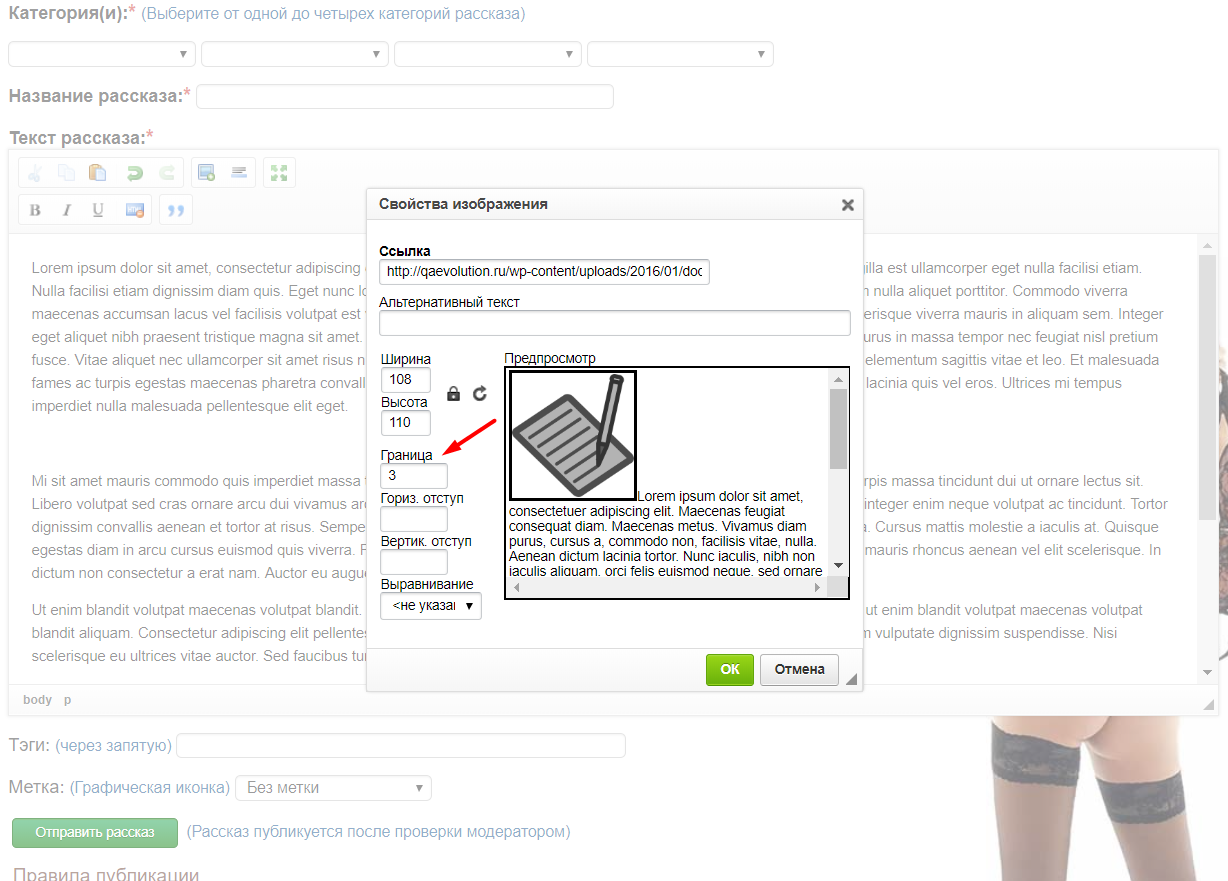The width and height of the screenshot is (1228, 881).
Task: Expand the Метка icon dropdown
Action: [x=333, y=788]
